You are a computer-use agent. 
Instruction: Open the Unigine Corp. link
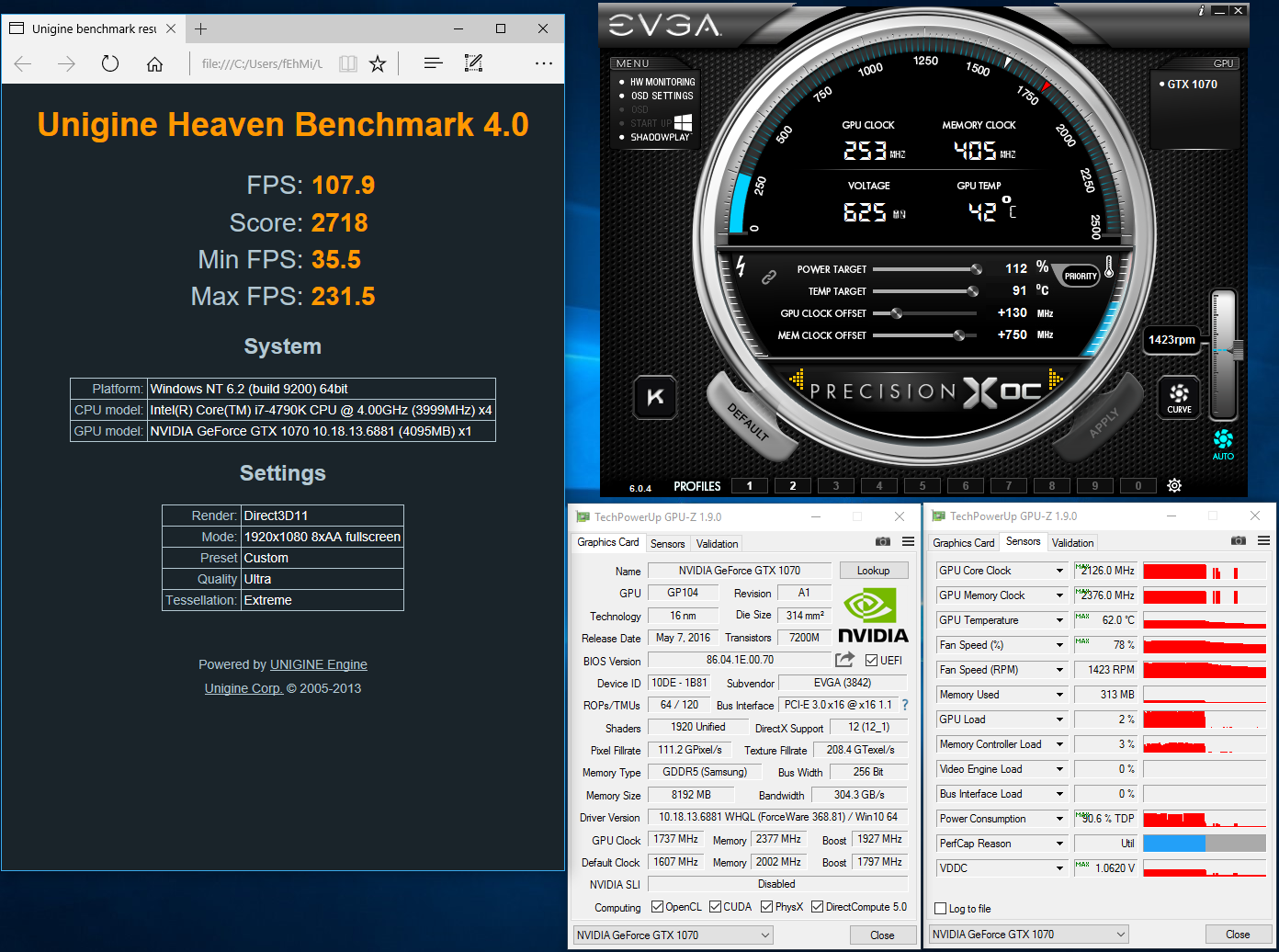[243, 688]
